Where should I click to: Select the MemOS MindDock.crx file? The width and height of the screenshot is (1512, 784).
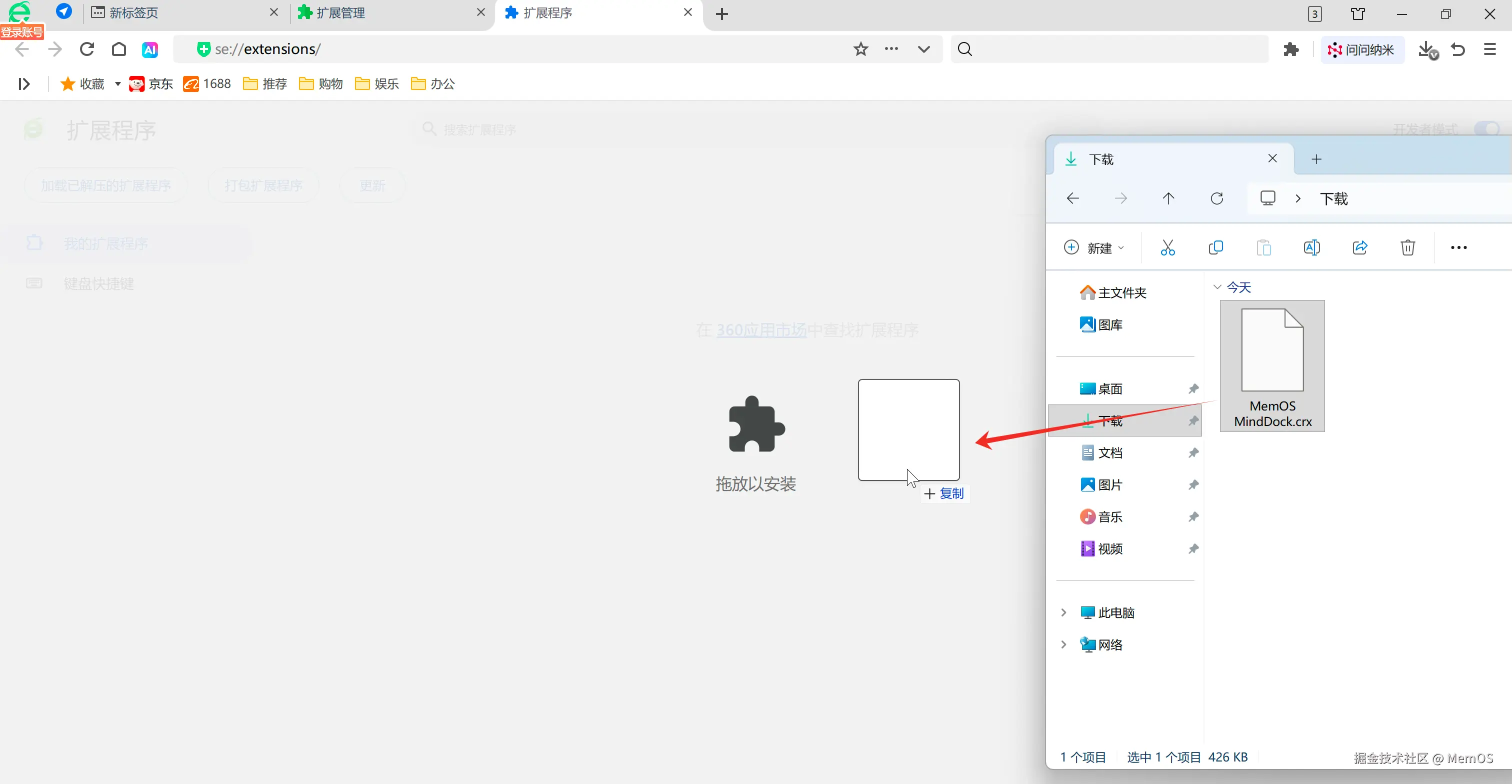click(x=1272, y=365)
